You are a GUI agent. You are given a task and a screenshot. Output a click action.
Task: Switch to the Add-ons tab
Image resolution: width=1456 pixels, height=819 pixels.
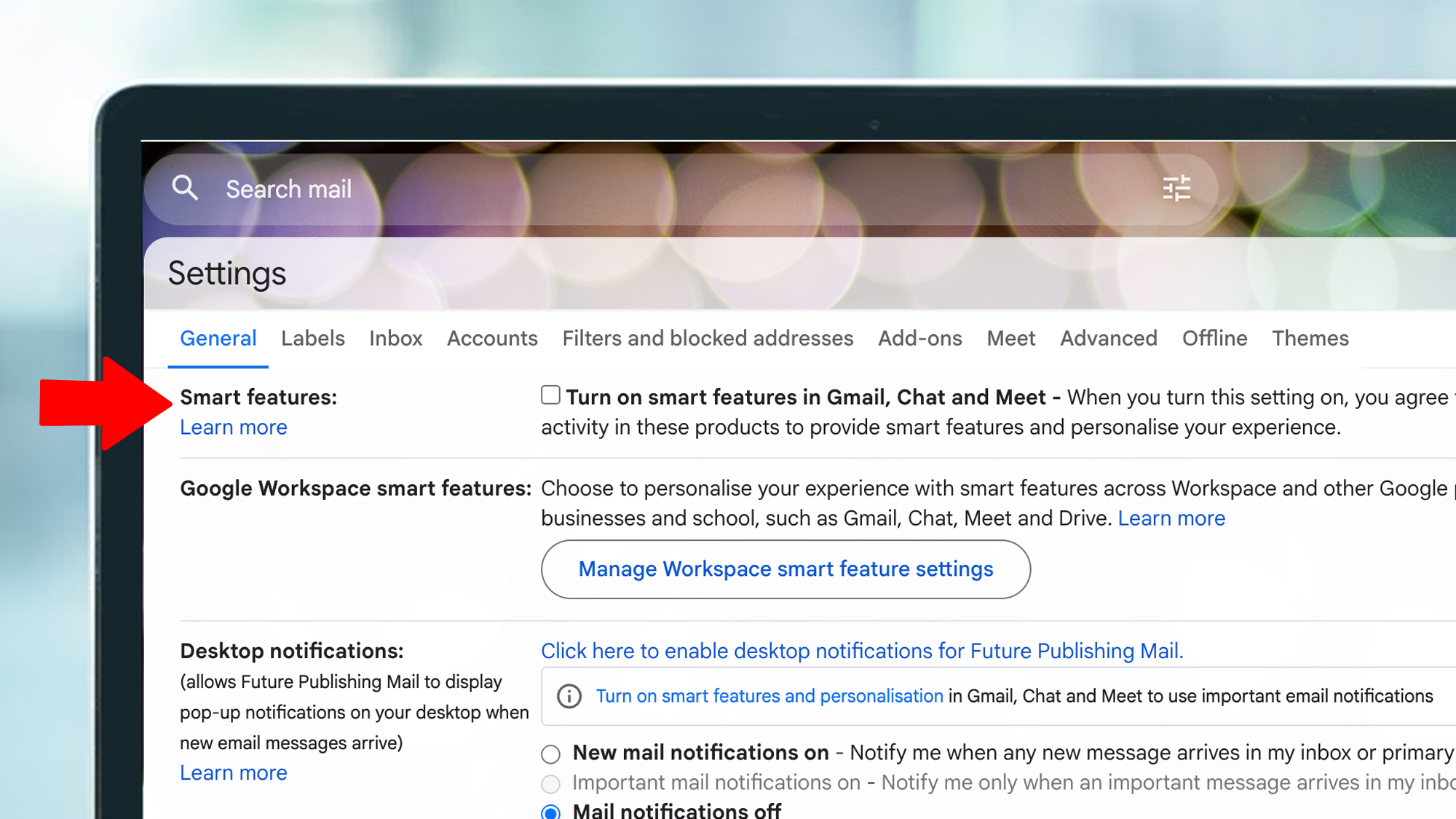[x=919, y=338]
